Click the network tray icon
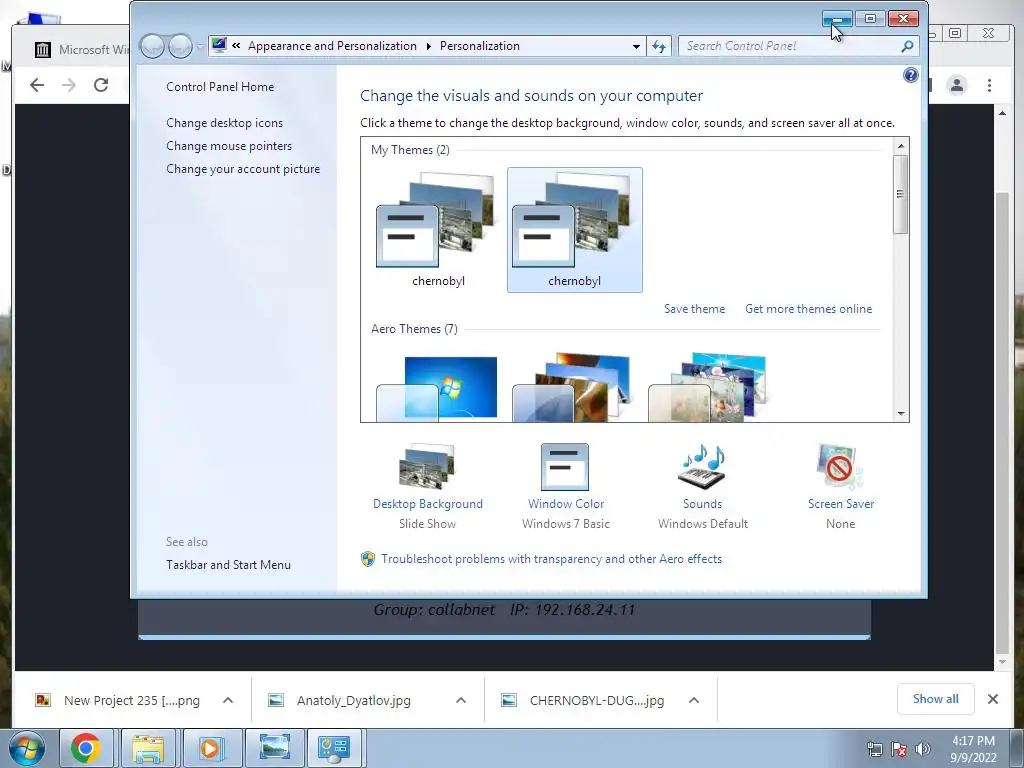 (874, 748)
